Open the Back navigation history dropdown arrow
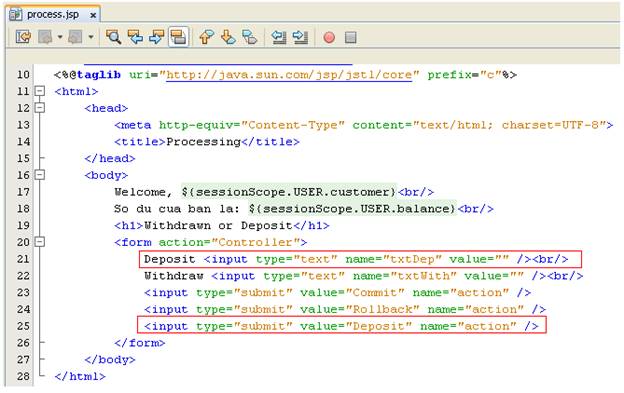Image resolution: width=624 pixels, height=393 pixels. point(60,37)
